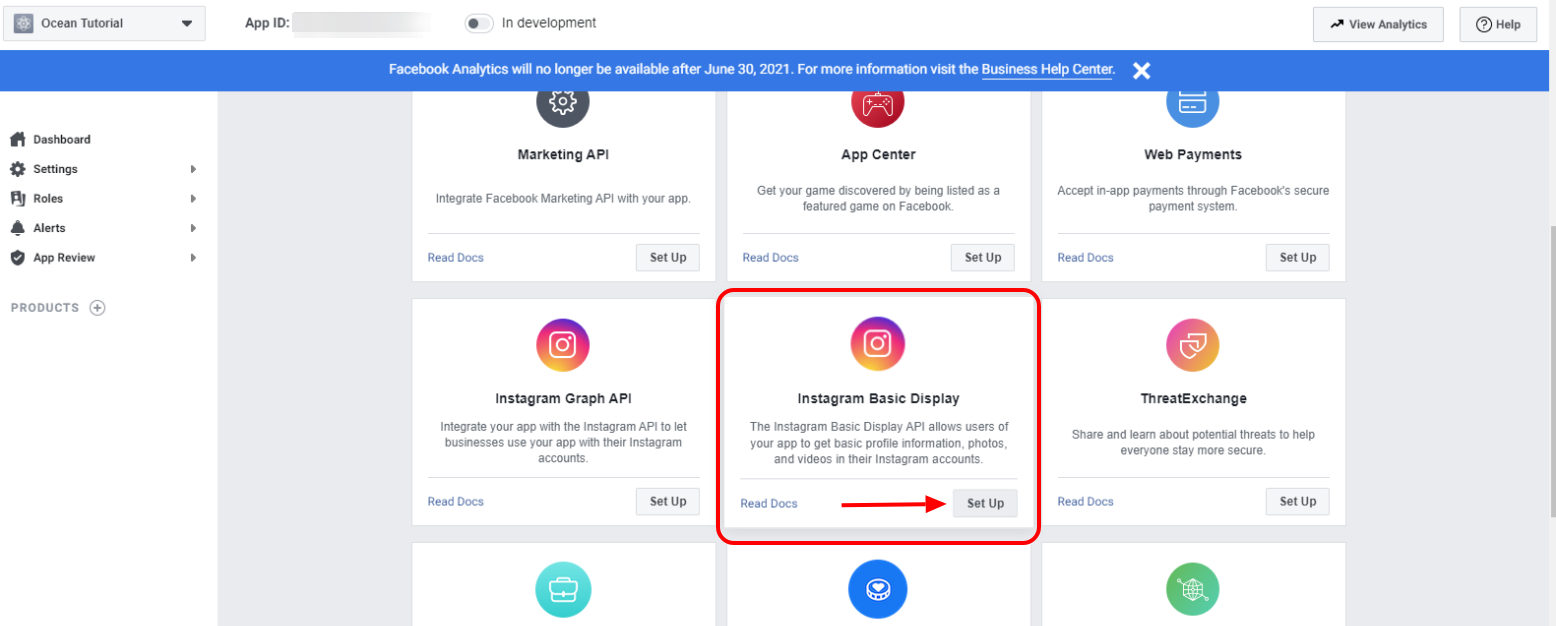Viewport: 1556px width, 626px height.
Task: Toggle the In development switch
Action: [x=480, y=23]
